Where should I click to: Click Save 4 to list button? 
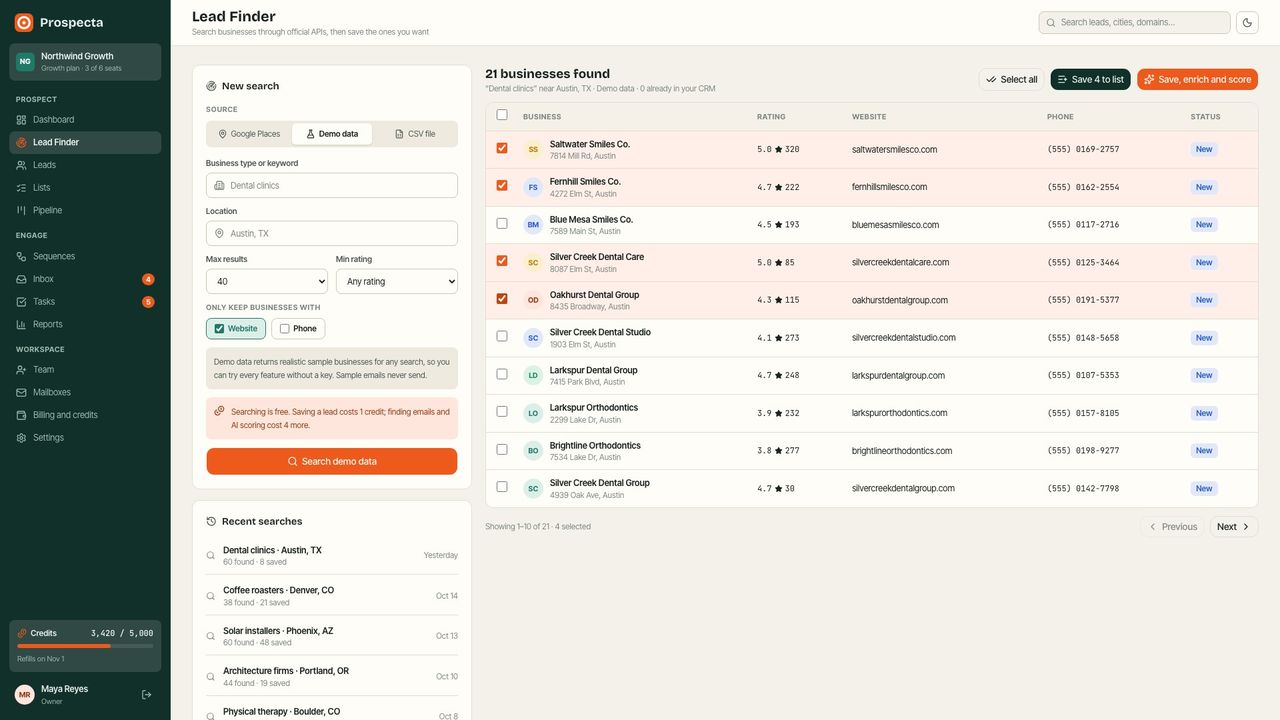(x=1090, y=79)
